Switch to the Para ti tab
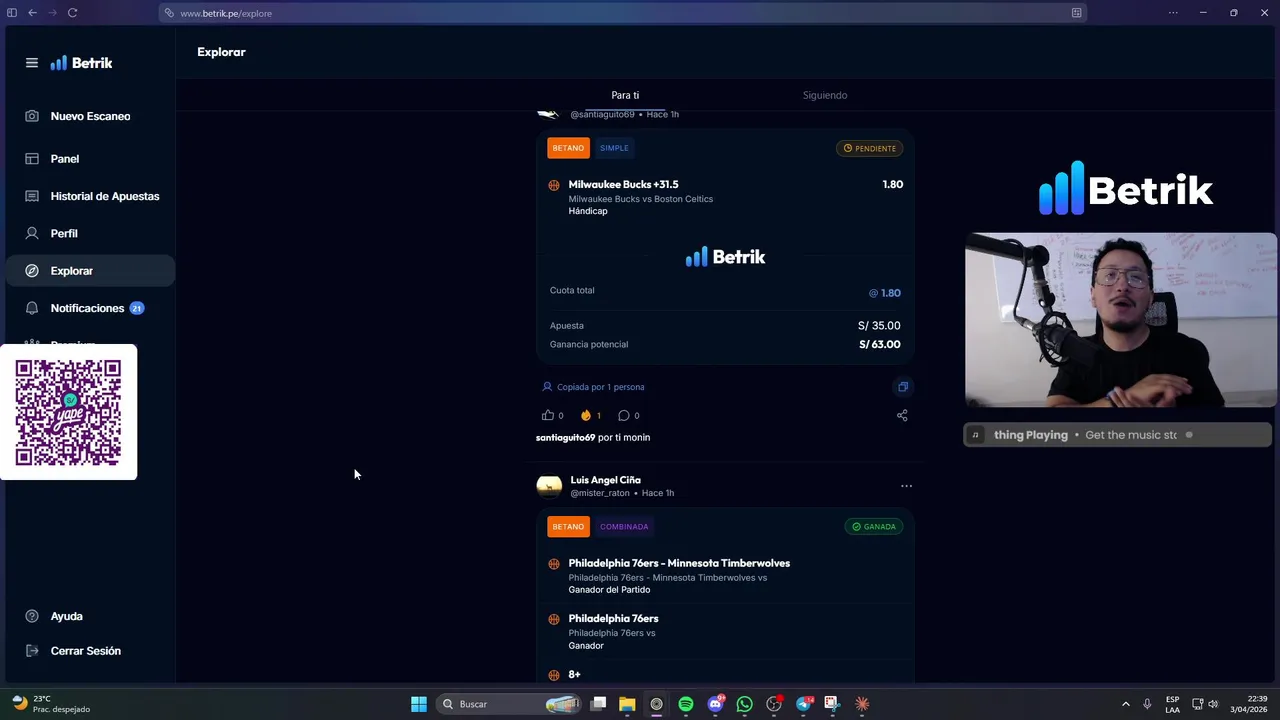The image size is (1280, 720). pos(625,95)
